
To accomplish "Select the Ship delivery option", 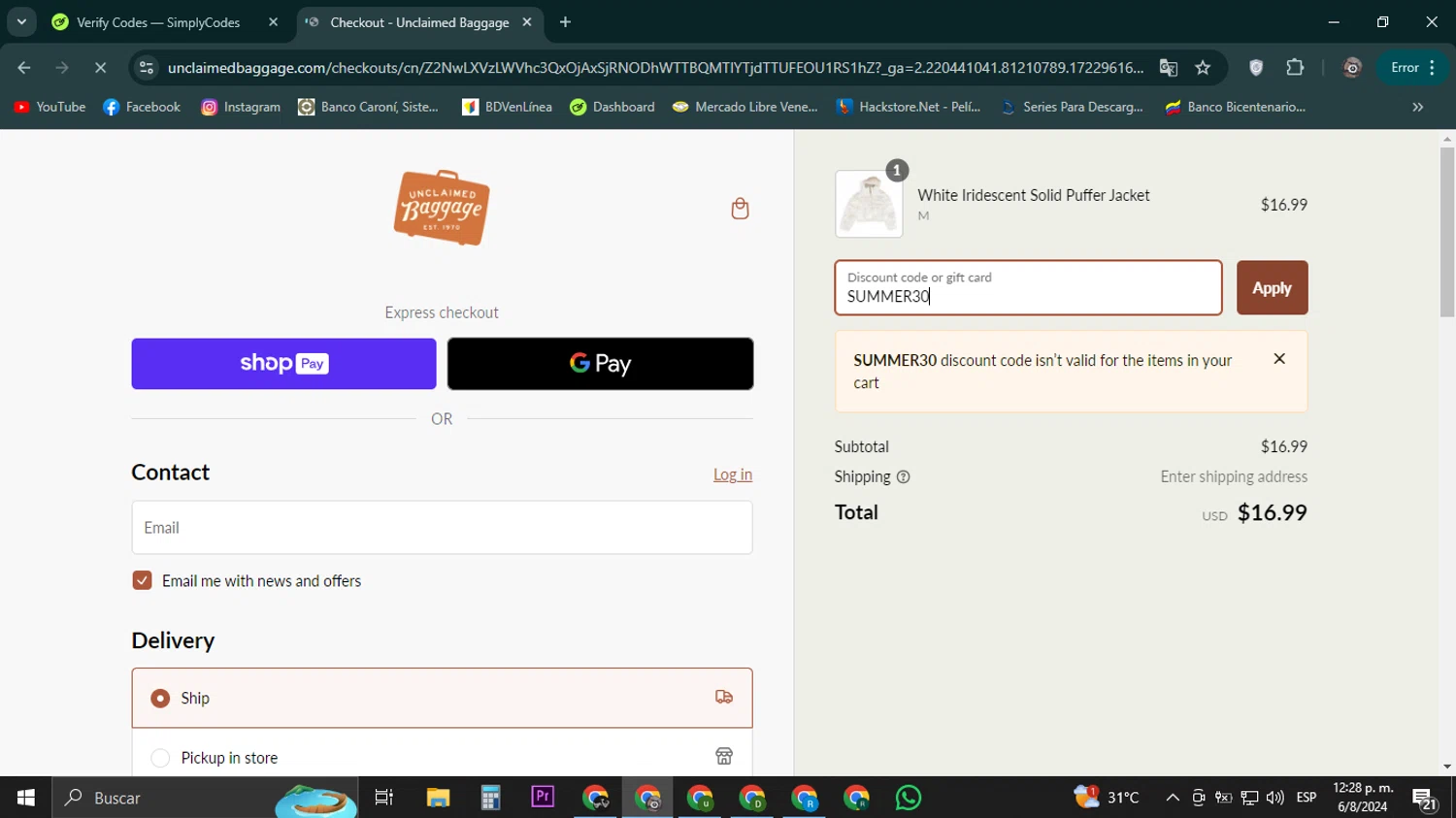I will pyautogui.click(x=442, y=698).
